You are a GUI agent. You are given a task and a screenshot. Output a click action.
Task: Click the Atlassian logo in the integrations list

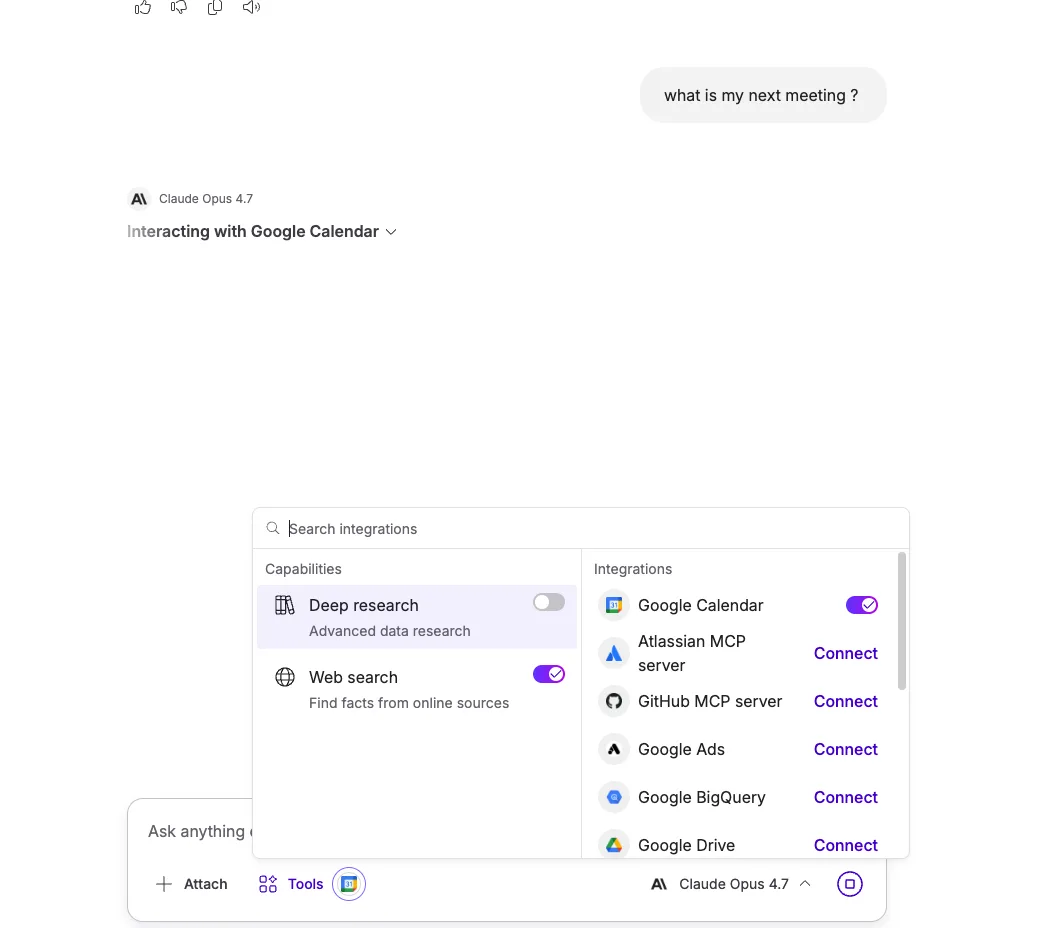613,652
